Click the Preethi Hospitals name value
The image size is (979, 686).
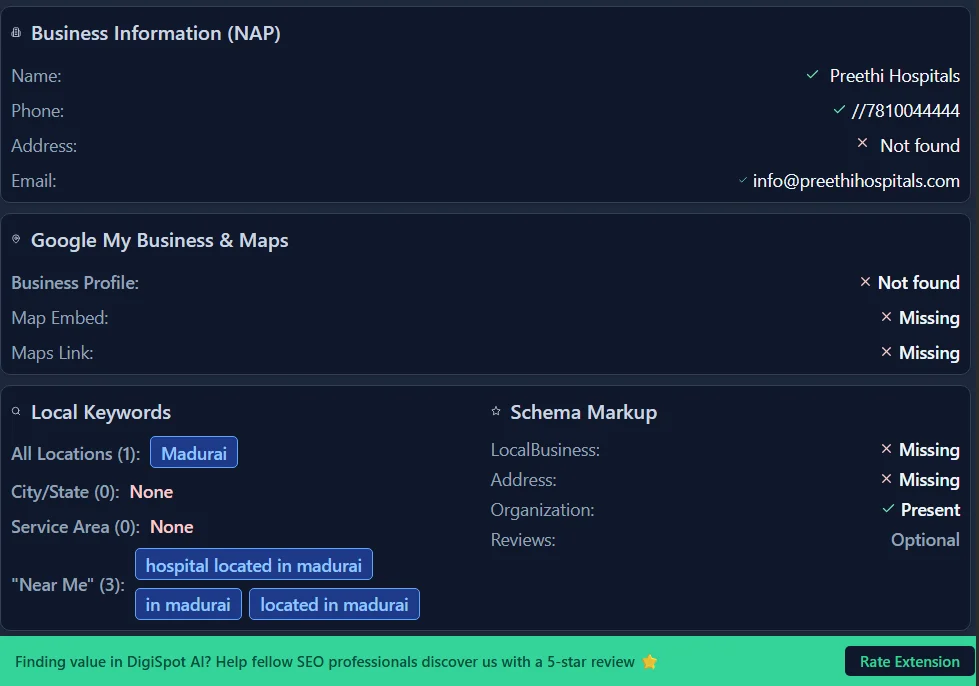click(895, 76)
